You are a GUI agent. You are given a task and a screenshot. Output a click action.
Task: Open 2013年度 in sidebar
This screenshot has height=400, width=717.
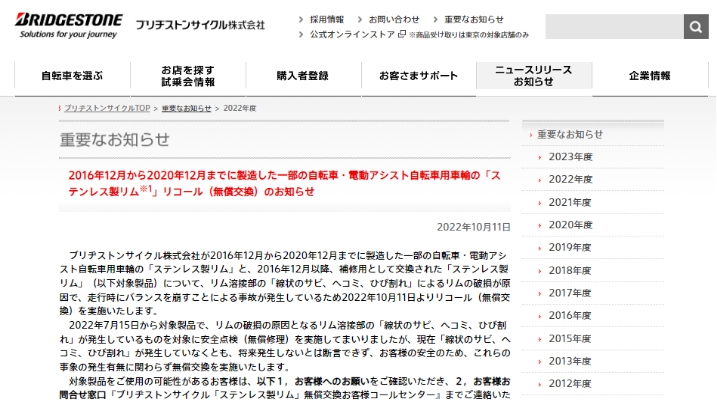click(x=570, y=361)
